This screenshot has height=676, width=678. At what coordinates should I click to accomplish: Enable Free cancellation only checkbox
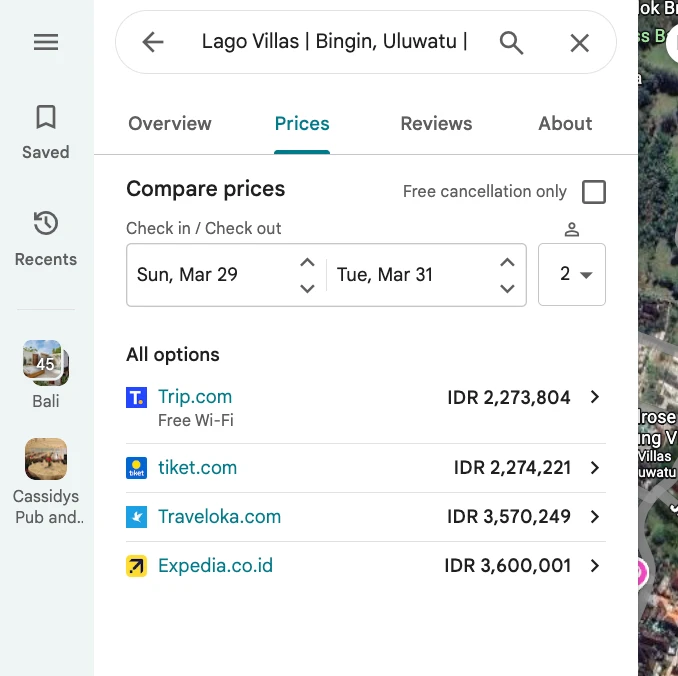point(594,192)
